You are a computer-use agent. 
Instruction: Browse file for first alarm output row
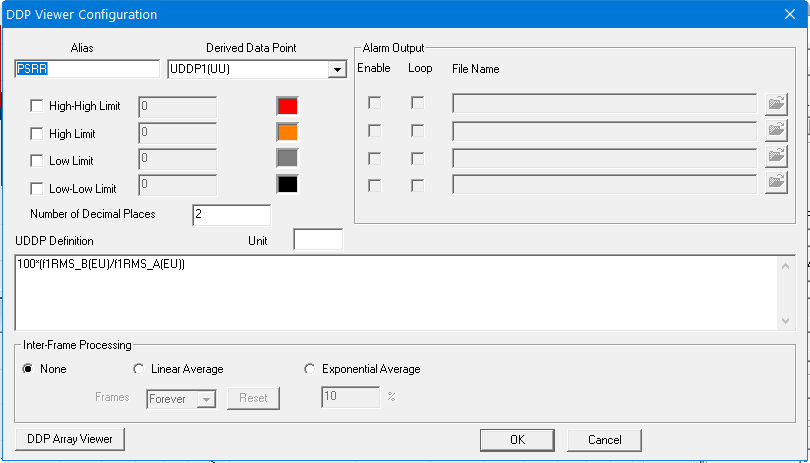pos(776,104)
